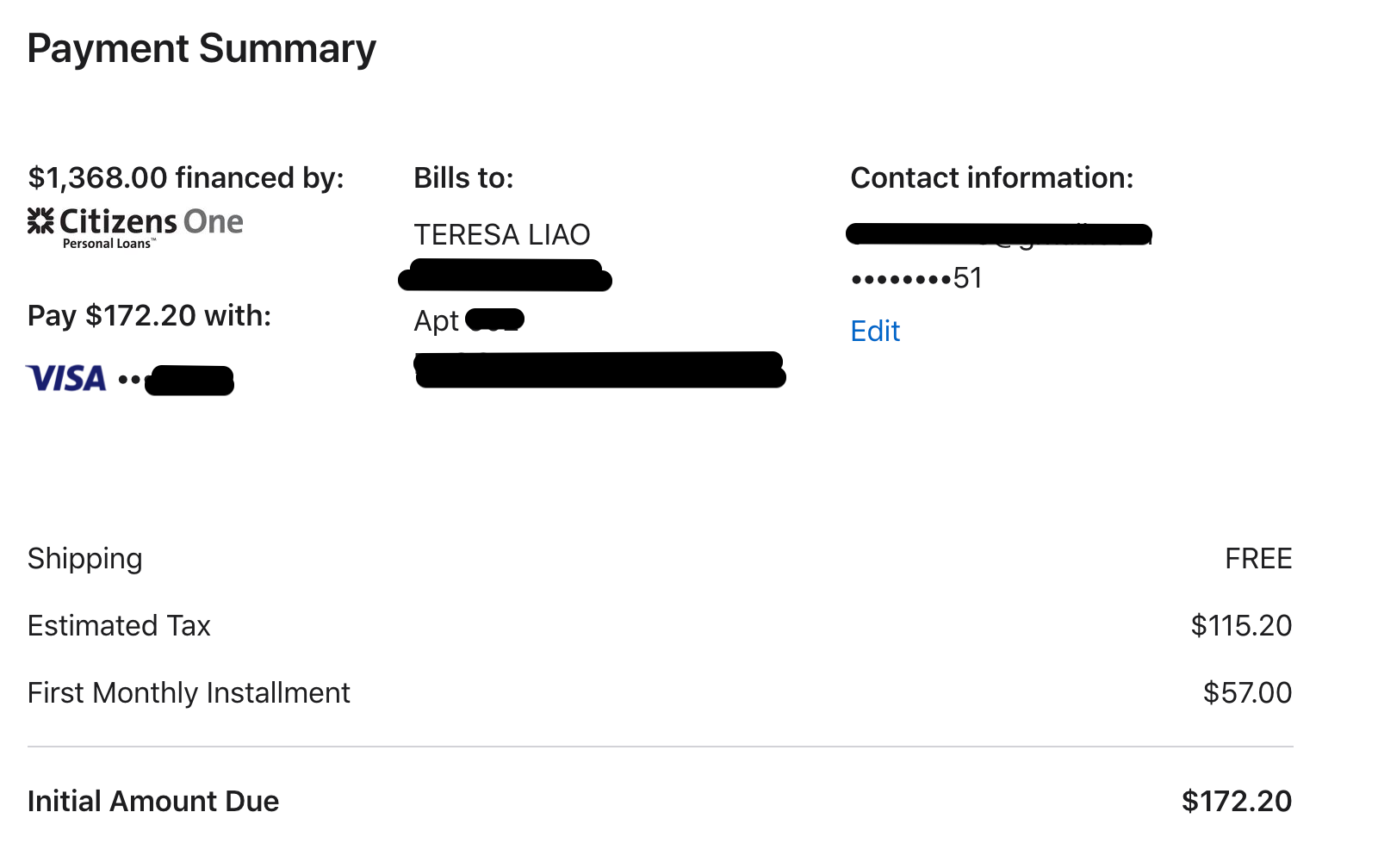Click the Pay $172.20 with label

point(149,315)
